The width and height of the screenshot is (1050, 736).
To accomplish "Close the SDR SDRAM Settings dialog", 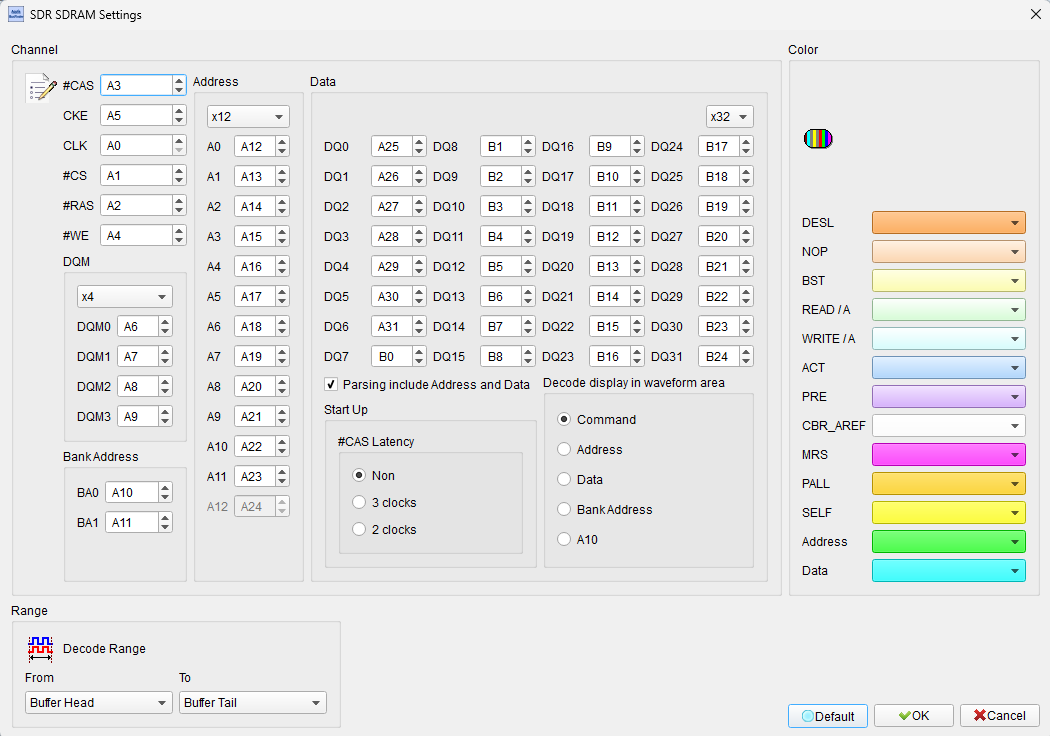I will click(1035, 14).
